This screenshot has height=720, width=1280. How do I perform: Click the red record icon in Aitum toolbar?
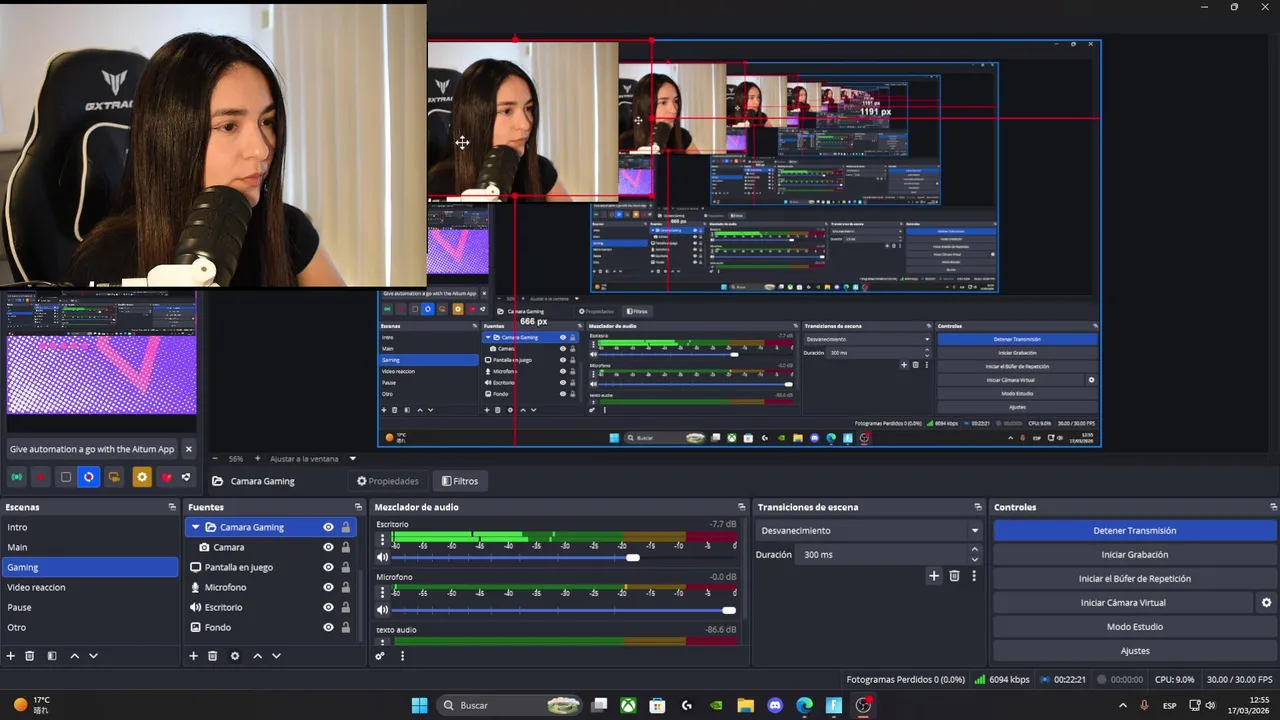[41, 477]
